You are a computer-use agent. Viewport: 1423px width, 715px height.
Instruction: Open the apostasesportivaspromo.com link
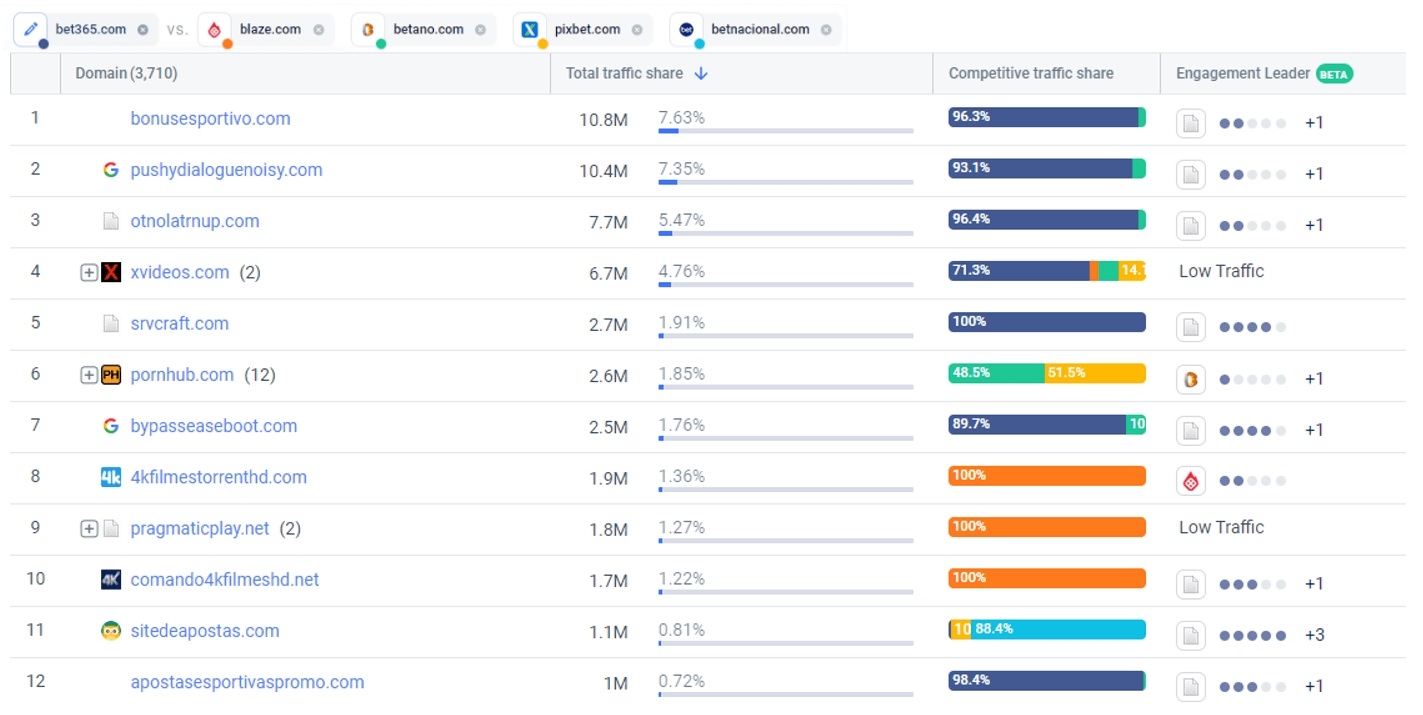247,683
